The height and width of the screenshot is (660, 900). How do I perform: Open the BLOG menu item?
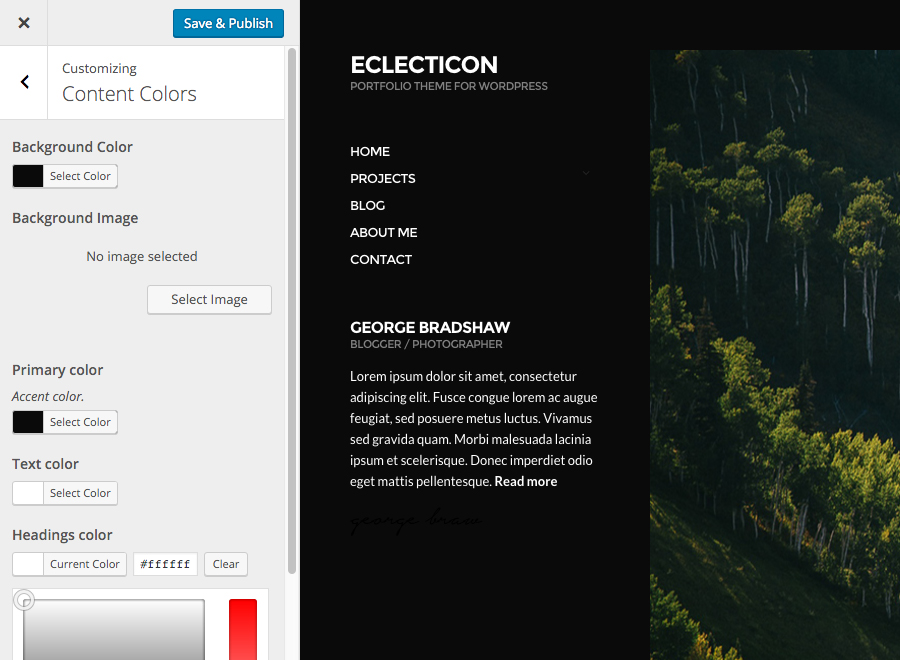(367, 205)
